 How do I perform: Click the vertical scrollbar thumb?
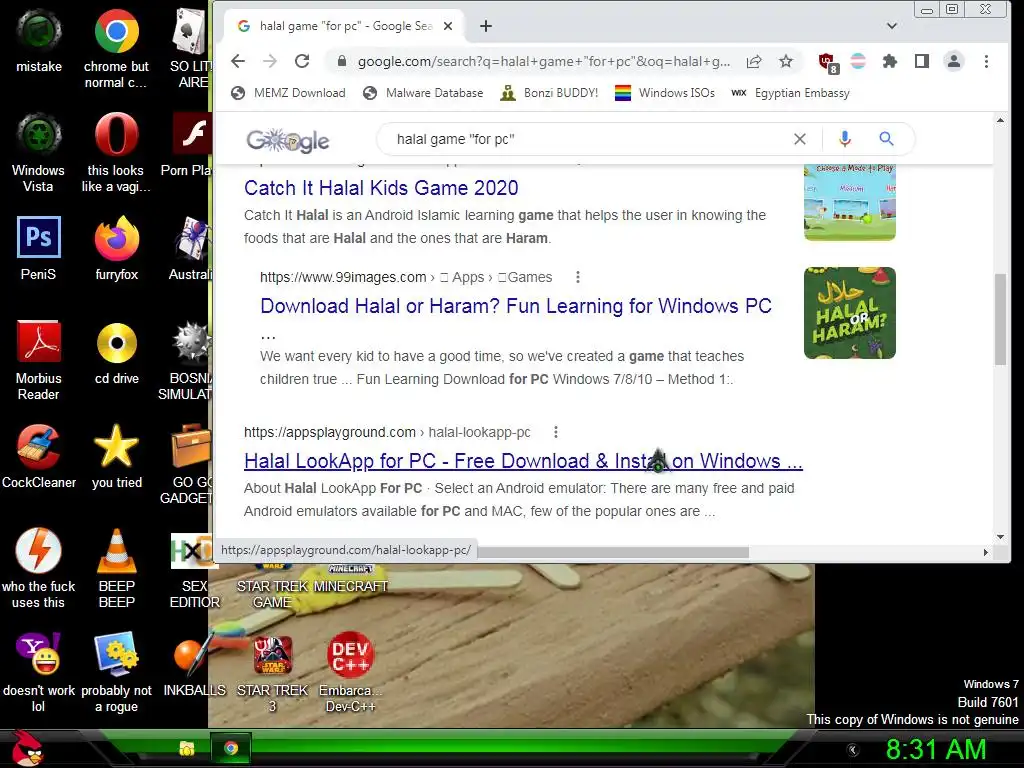1000,319
